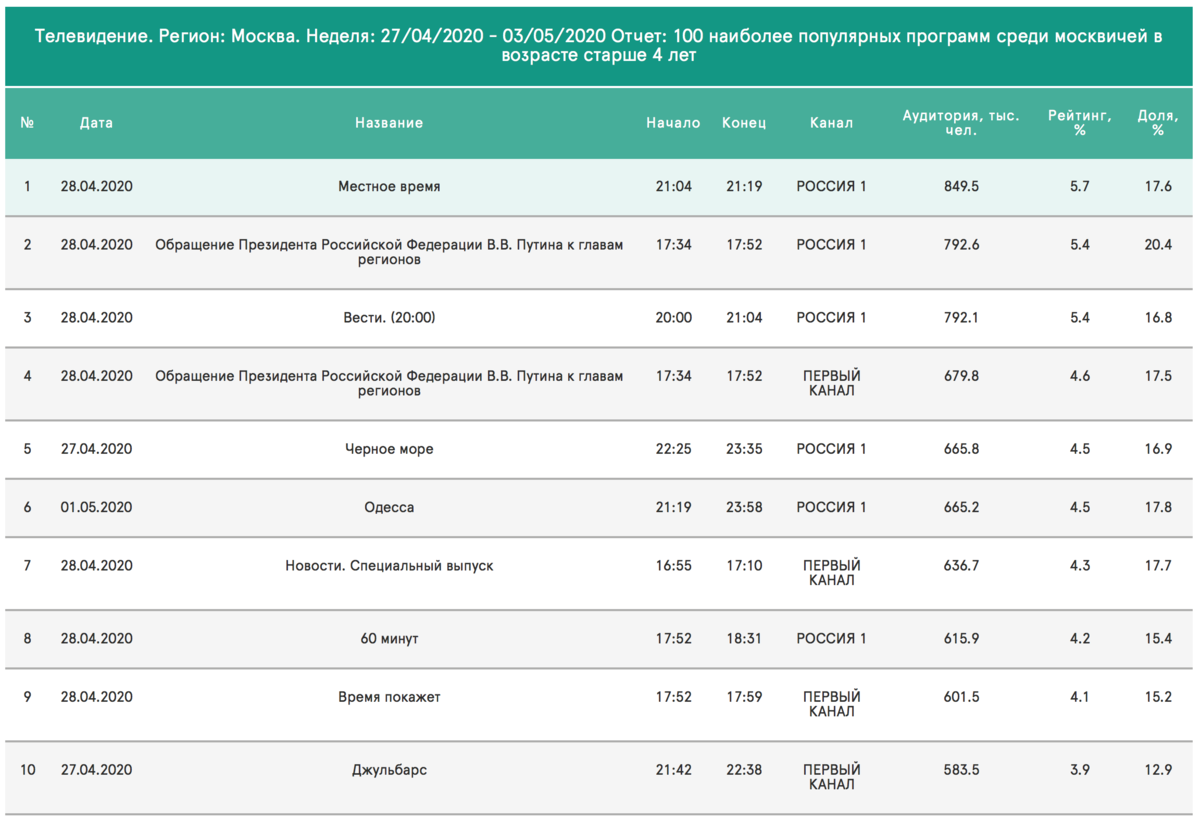Click start time 20:00 in the Вести row
Viewport: 1200px width, 819px height.
tap(673, 318)
